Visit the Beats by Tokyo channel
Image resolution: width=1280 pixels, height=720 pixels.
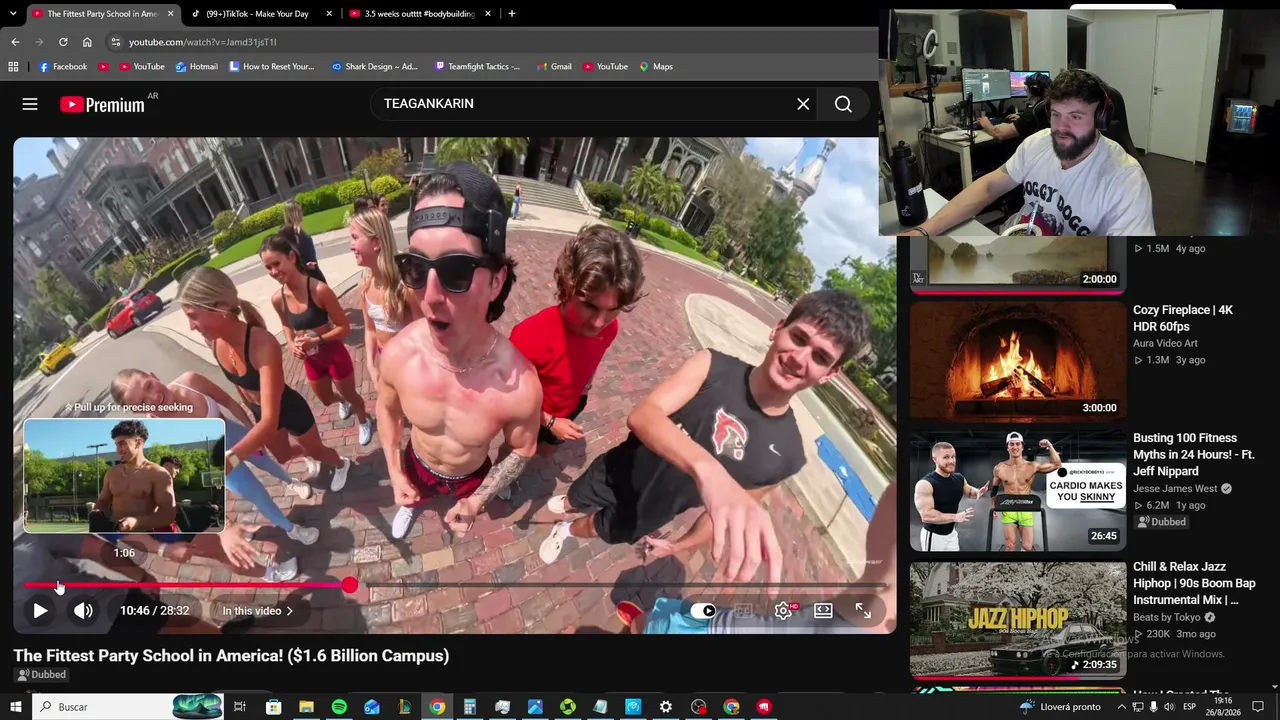click(x=1167, y=617)
